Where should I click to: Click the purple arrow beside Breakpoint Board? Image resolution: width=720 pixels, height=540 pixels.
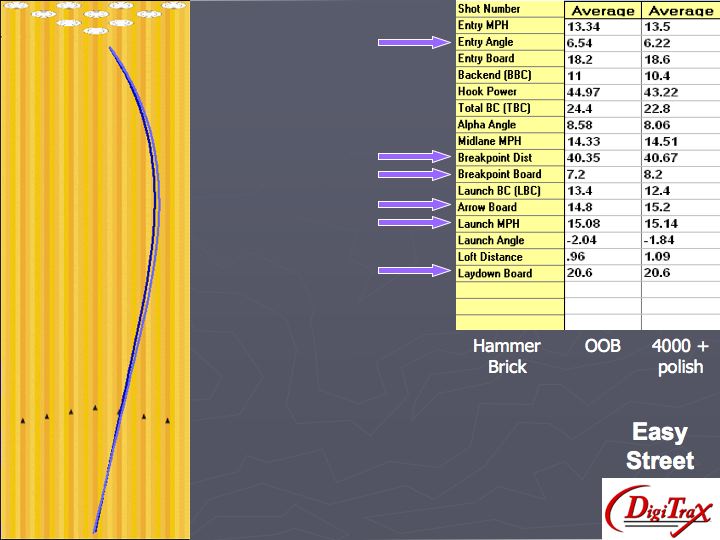click(x=413, y=174)
